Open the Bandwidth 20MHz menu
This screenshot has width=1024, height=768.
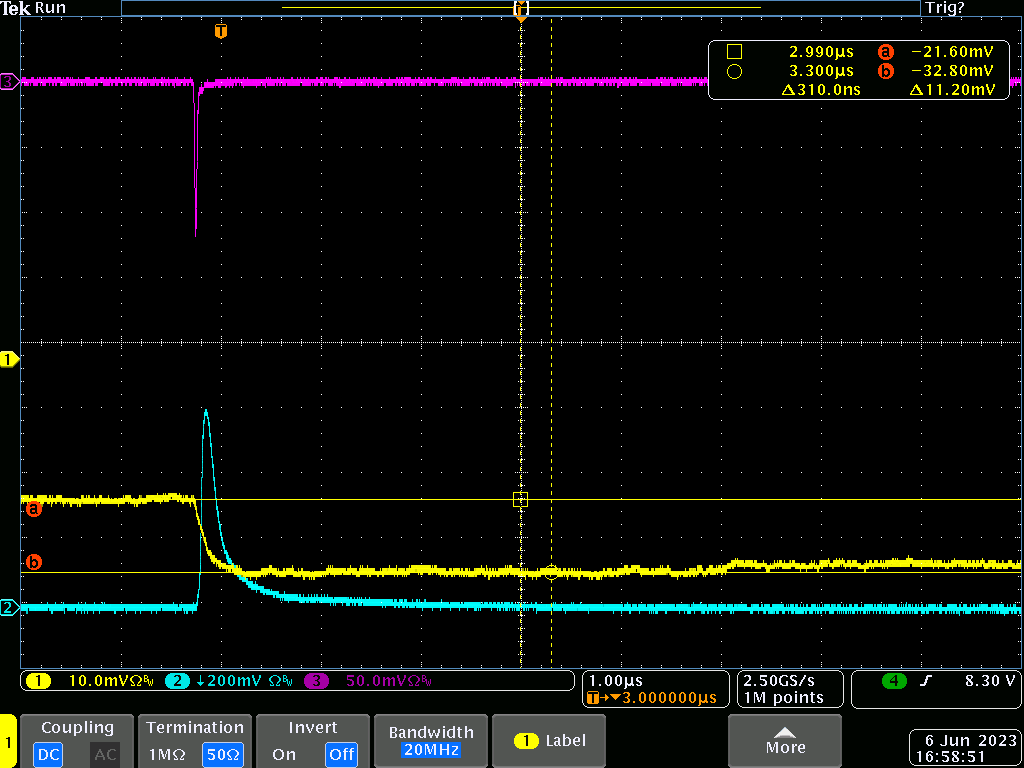(x=430, y=740)
